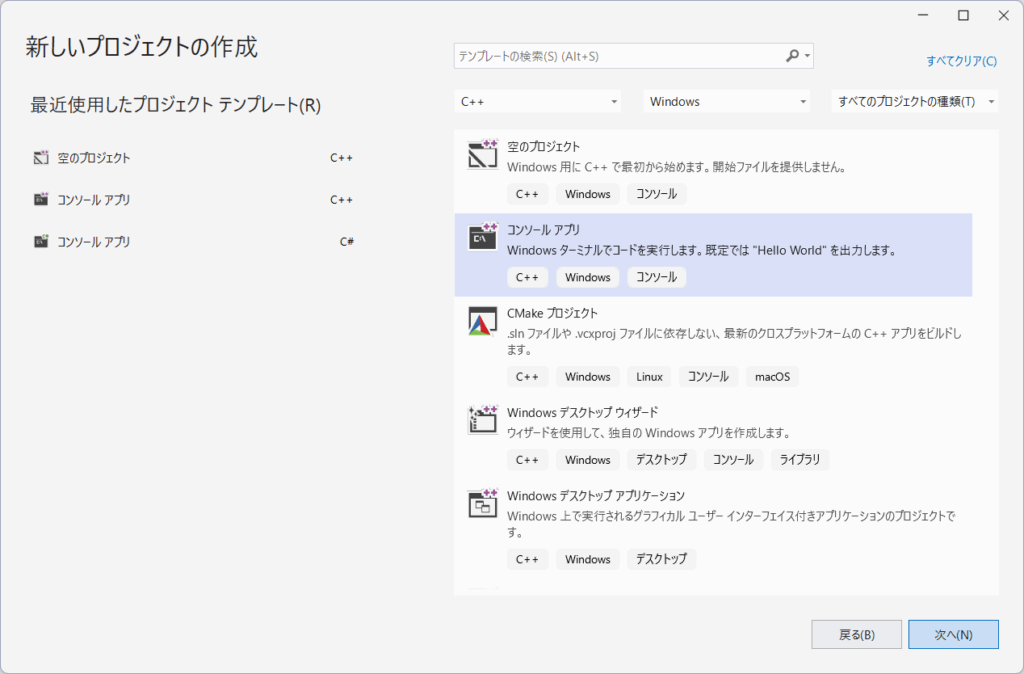The height and width of the screenshot is (674, 1024).
Task: Click Windows tag under CMake プロジェクト
Action: click(588, 376)
